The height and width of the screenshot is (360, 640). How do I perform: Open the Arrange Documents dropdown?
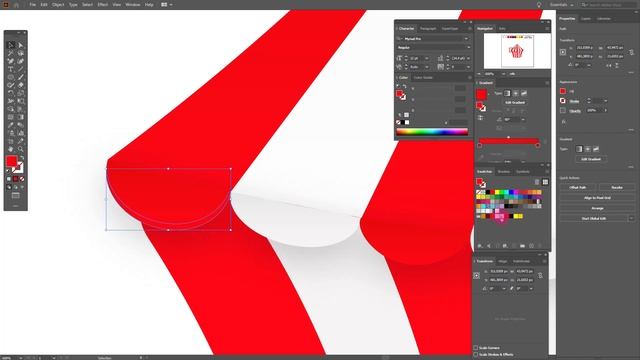click(167, 4)
